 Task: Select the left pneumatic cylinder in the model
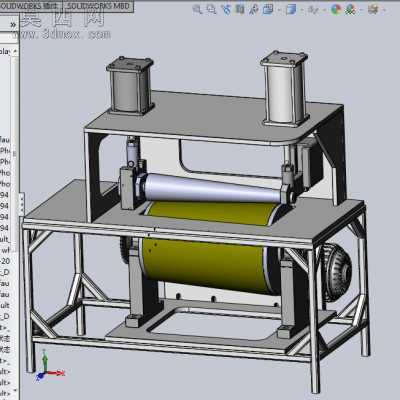130,86
